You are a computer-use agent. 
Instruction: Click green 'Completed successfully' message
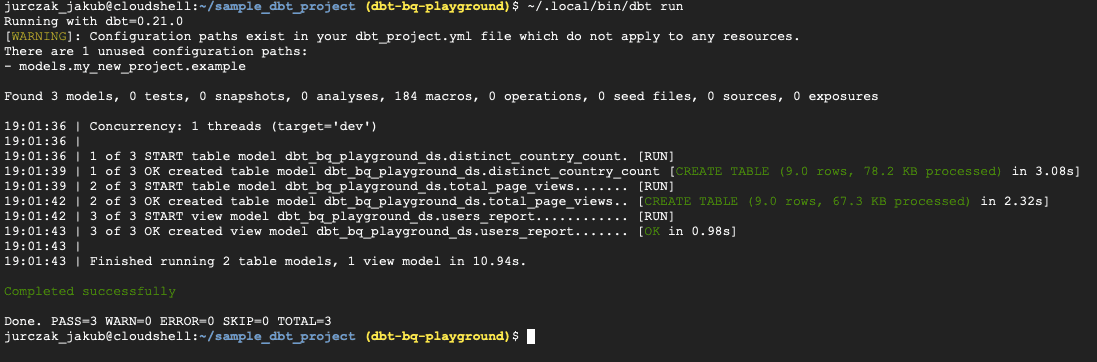coord(90,291)
